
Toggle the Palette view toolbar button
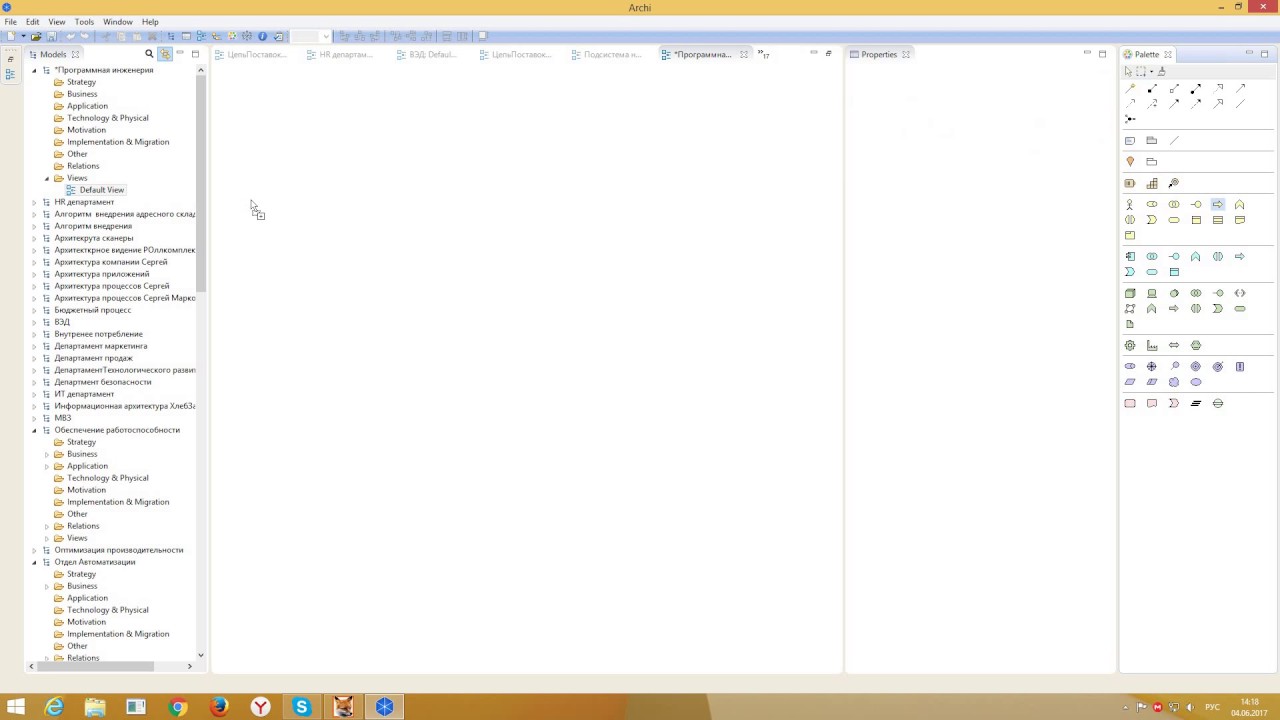232,36
